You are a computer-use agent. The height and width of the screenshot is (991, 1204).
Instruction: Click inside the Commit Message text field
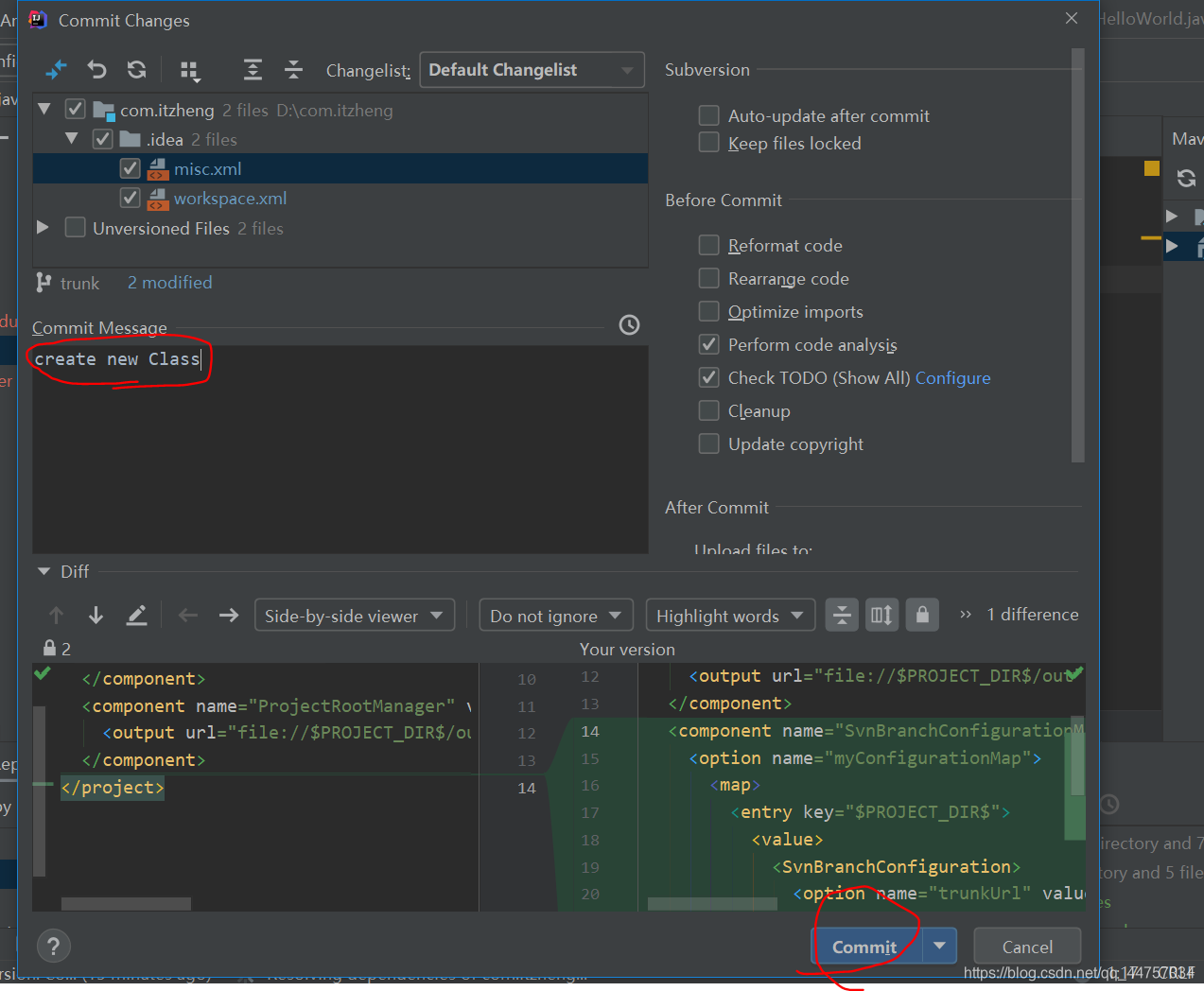coord(340,444)
